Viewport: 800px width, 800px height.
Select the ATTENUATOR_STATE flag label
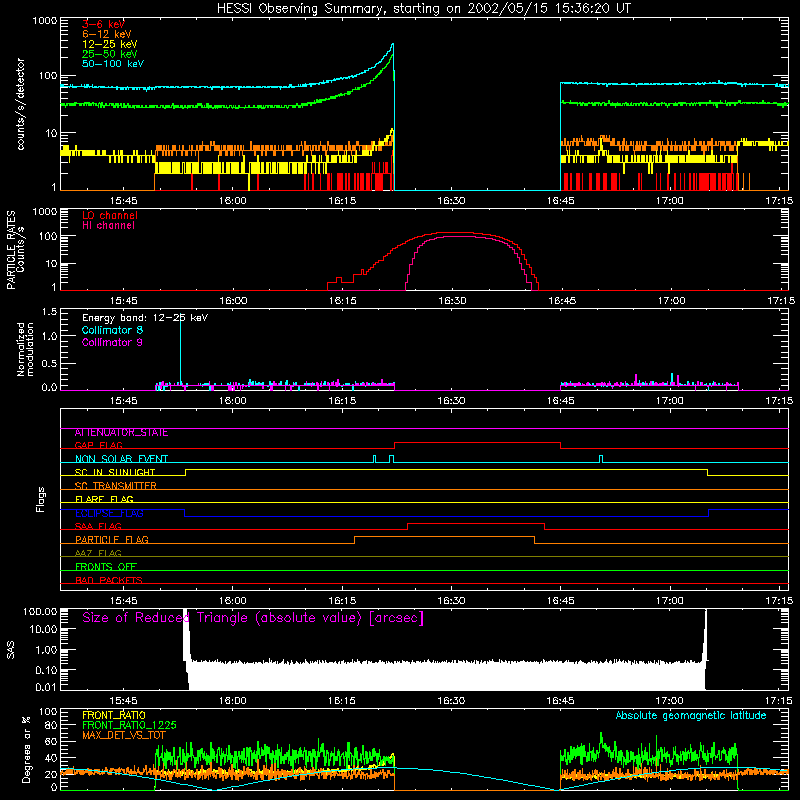(x=121, y=433)
